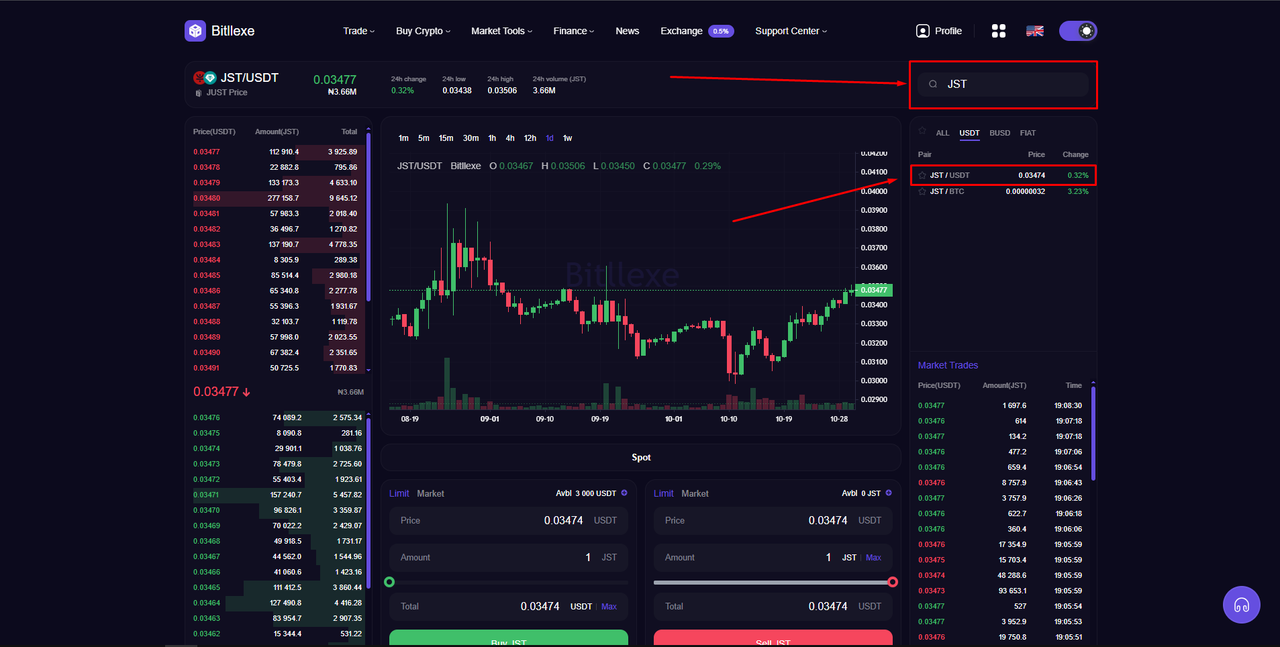Click the sell order book scrollbar
This screenshot has width=1280, height=647.
[x=369, y=215]
